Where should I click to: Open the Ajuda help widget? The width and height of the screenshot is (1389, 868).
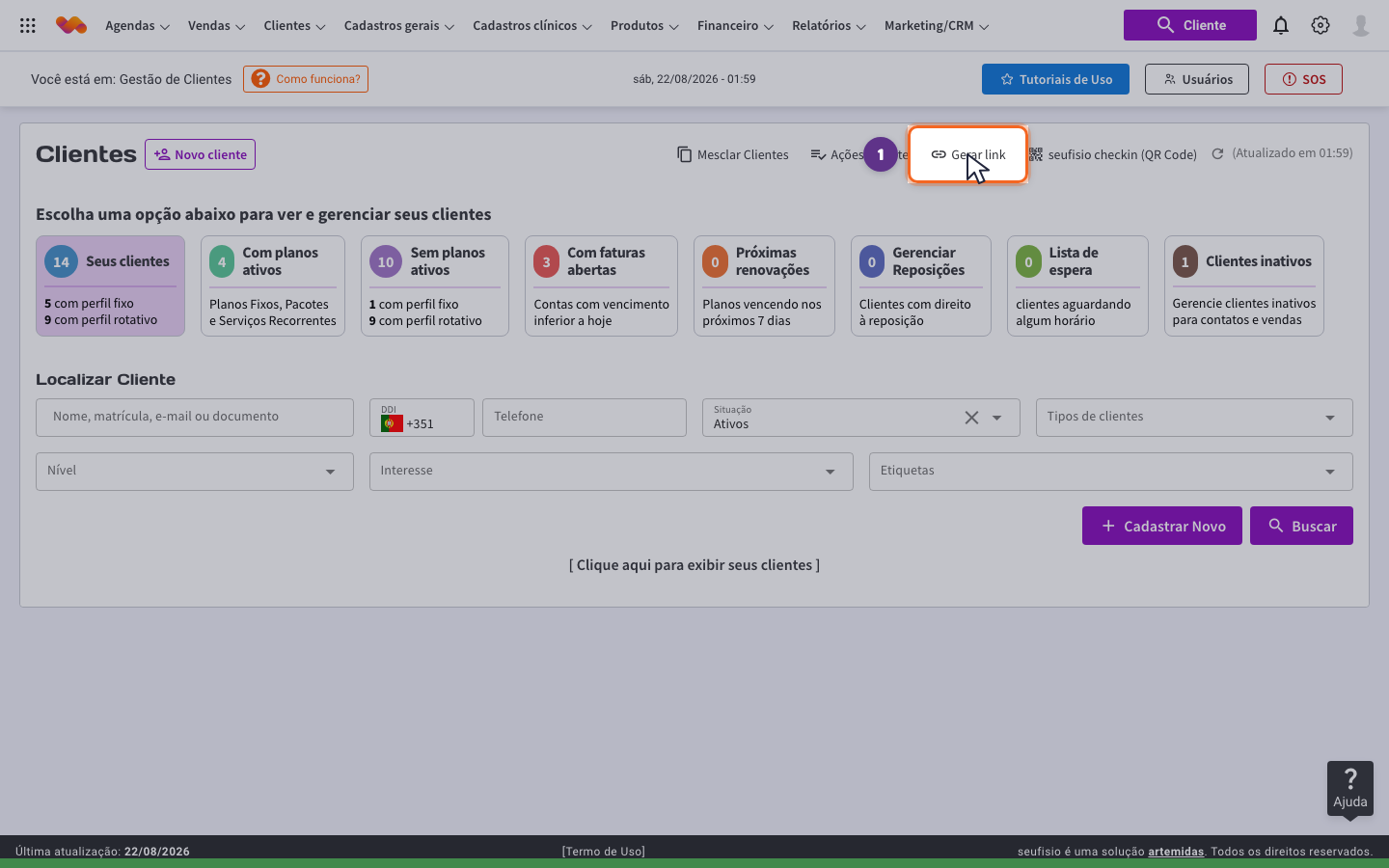(x=1350, y=789)
